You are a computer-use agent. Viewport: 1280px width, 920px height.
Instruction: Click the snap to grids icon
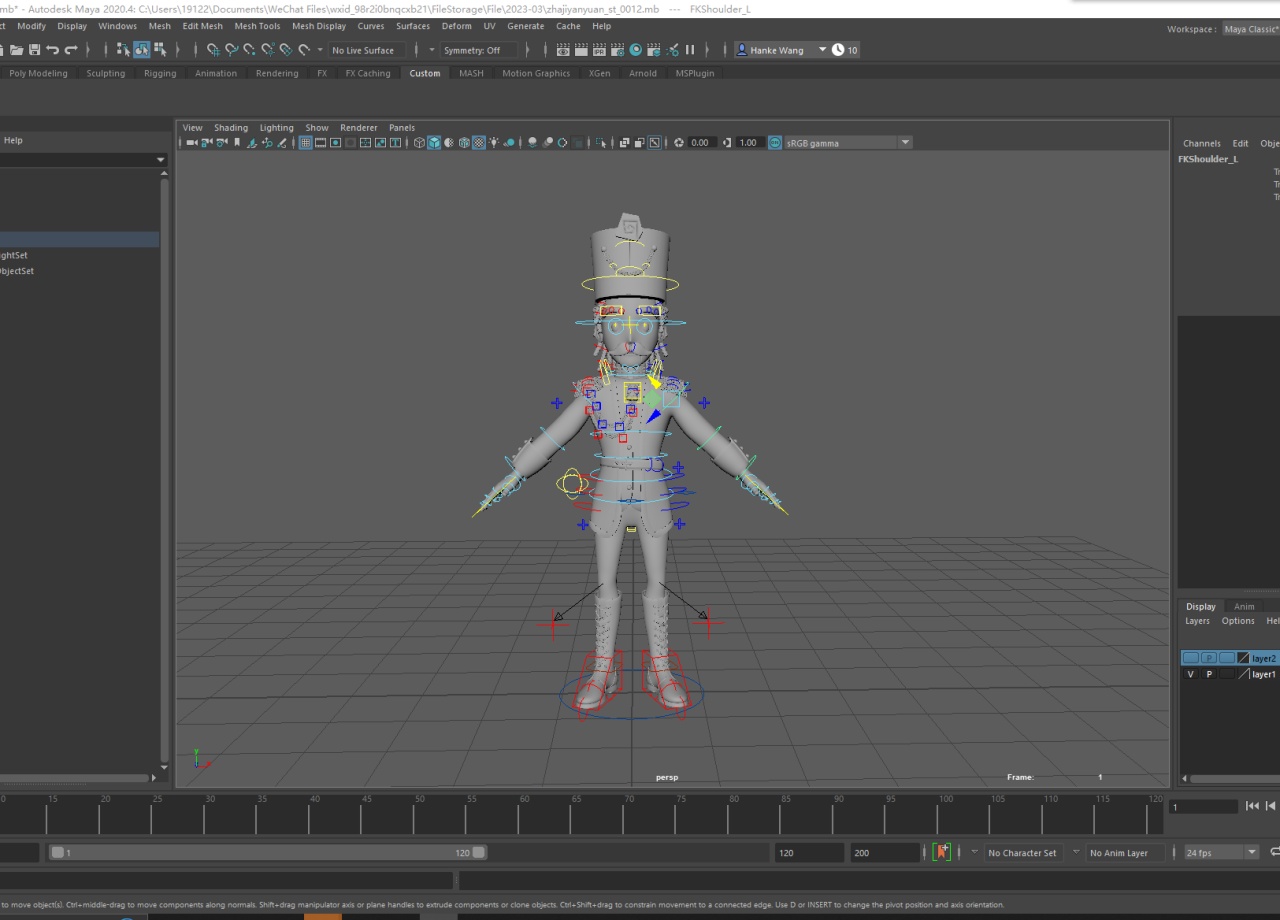click(x=214, y=50)
